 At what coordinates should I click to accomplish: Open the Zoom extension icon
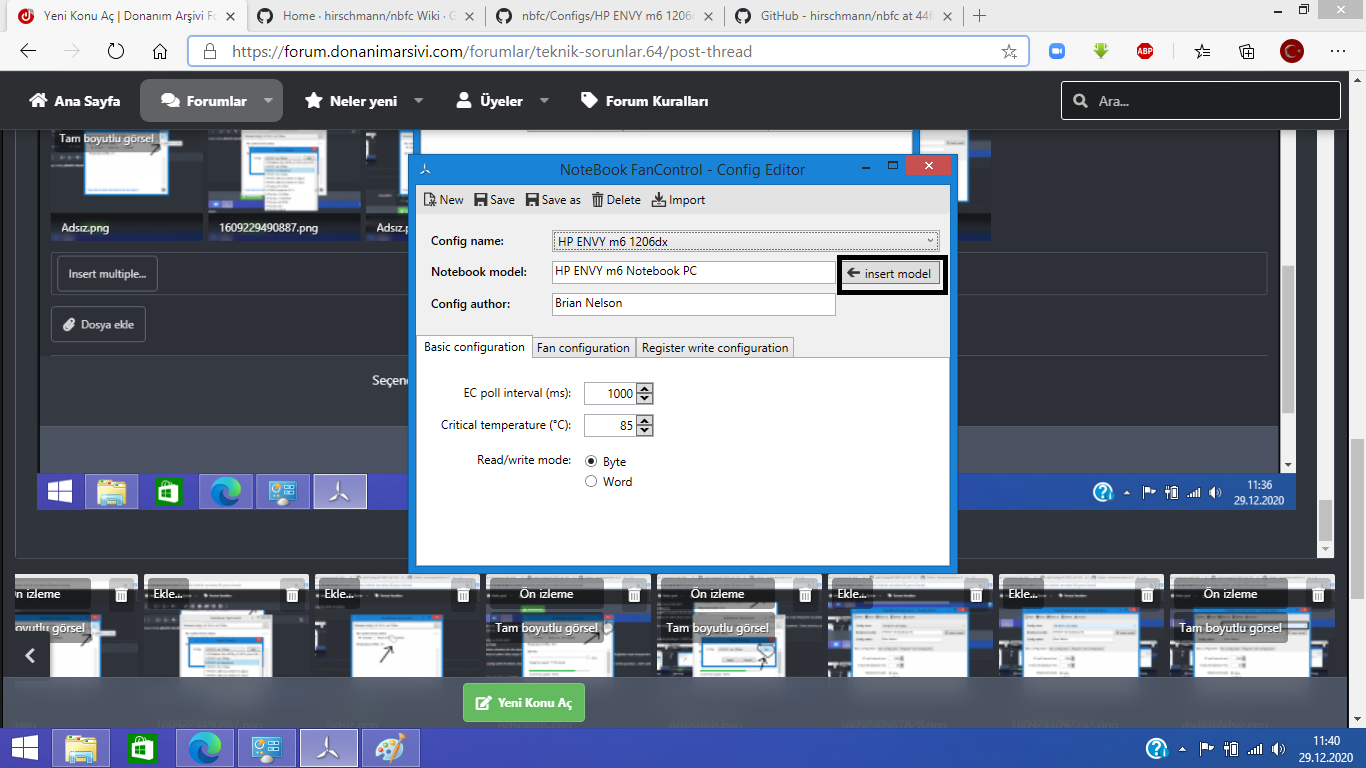1057,51
